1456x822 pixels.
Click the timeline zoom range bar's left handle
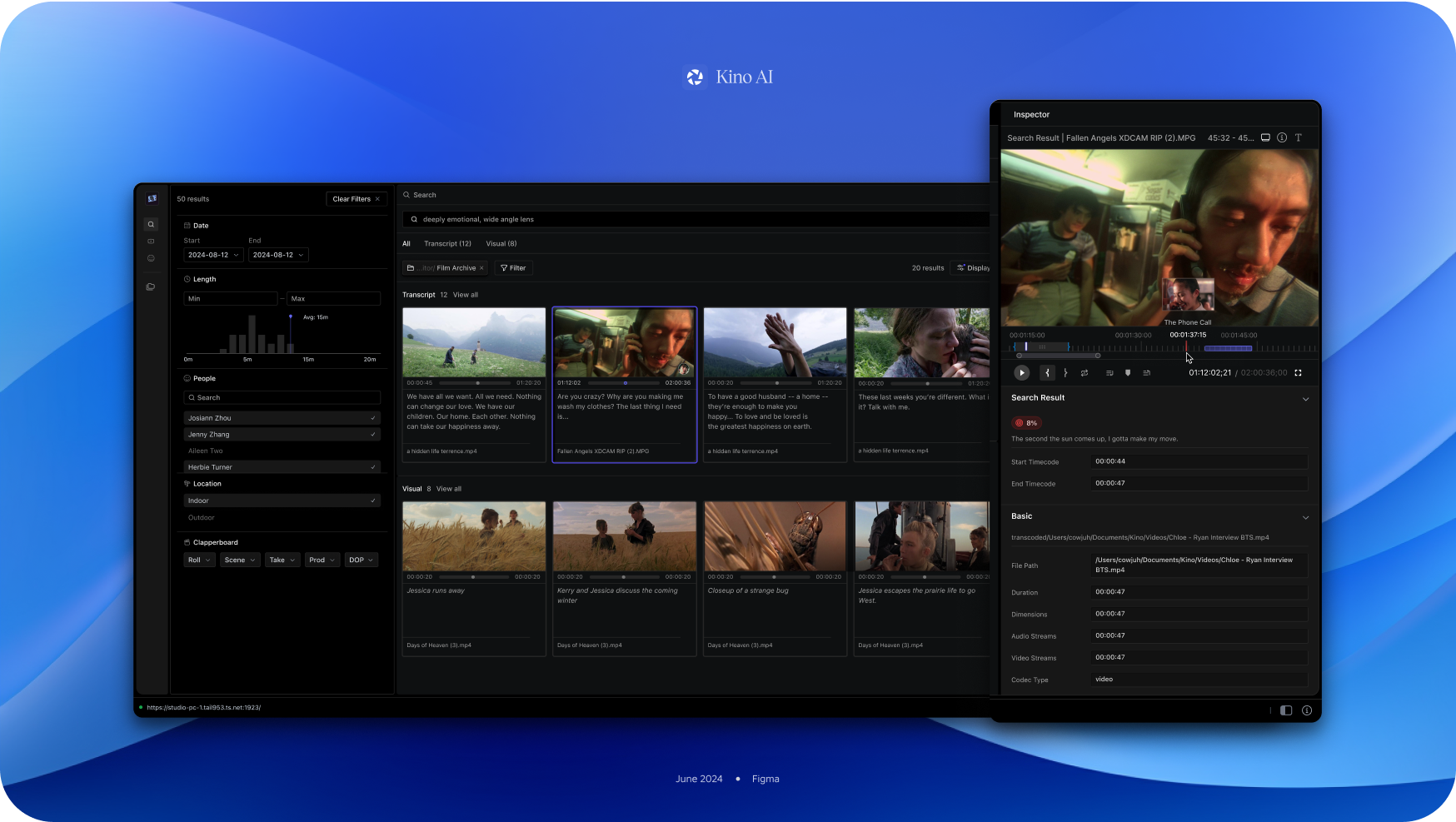coord(1020,356)
